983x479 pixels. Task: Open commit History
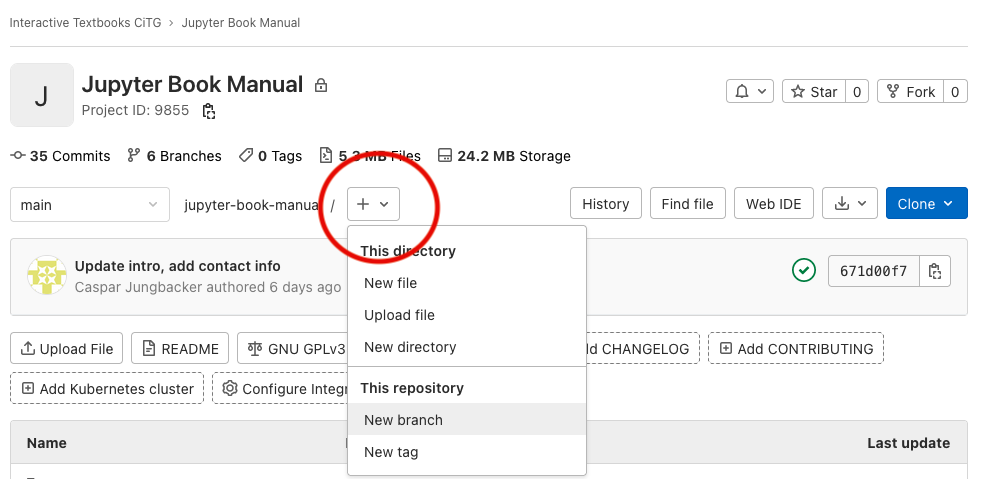(x=606, y=204)
